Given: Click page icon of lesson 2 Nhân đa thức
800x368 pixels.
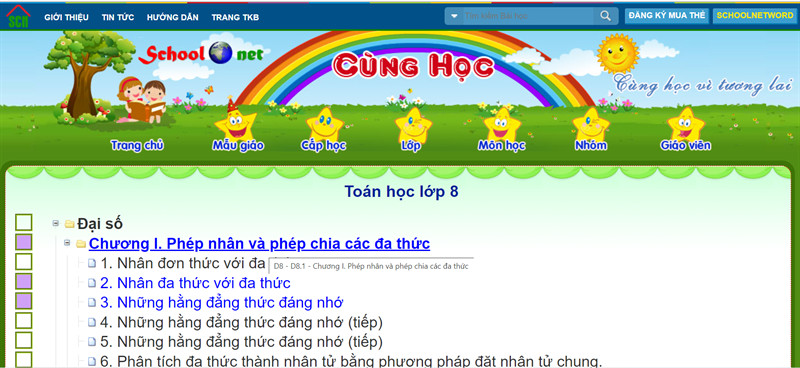Looking at the screenshot, I should (92, 283).
